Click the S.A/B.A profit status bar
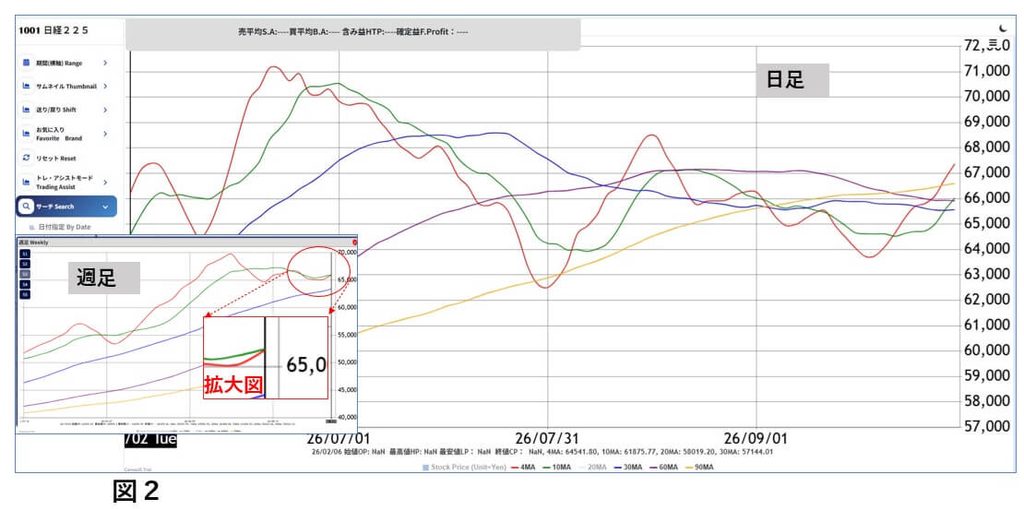1024x509 pixels. [x=353, y=34]
